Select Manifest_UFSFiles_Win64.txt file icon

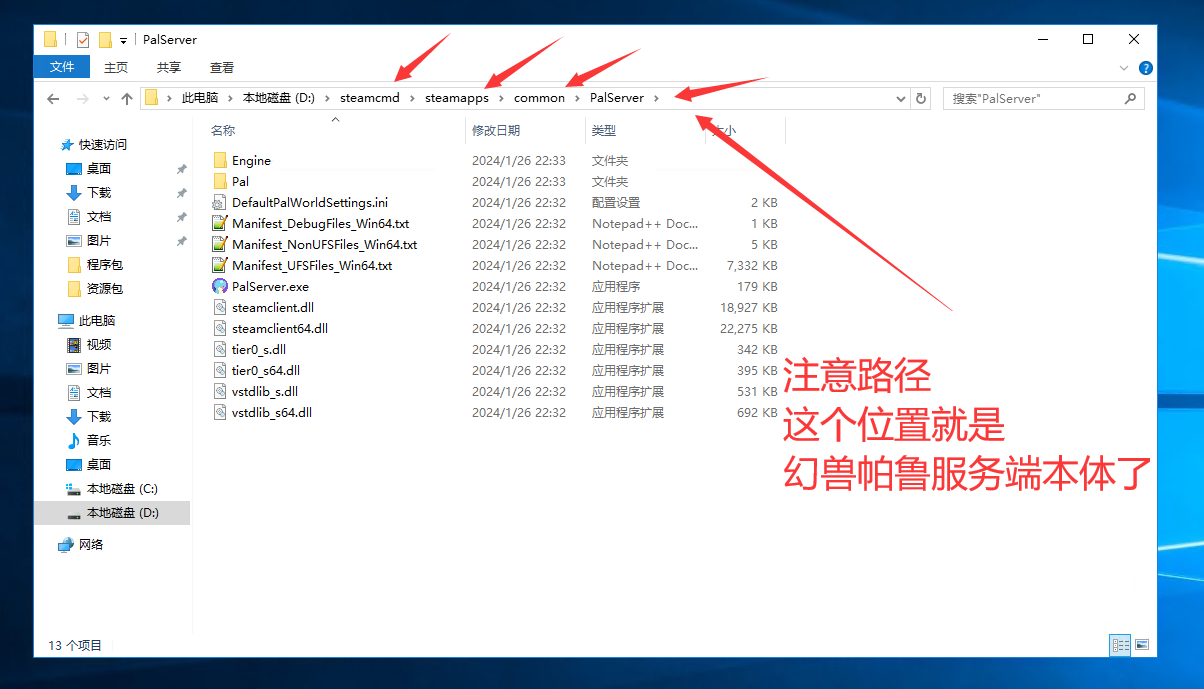pos(220,265)
